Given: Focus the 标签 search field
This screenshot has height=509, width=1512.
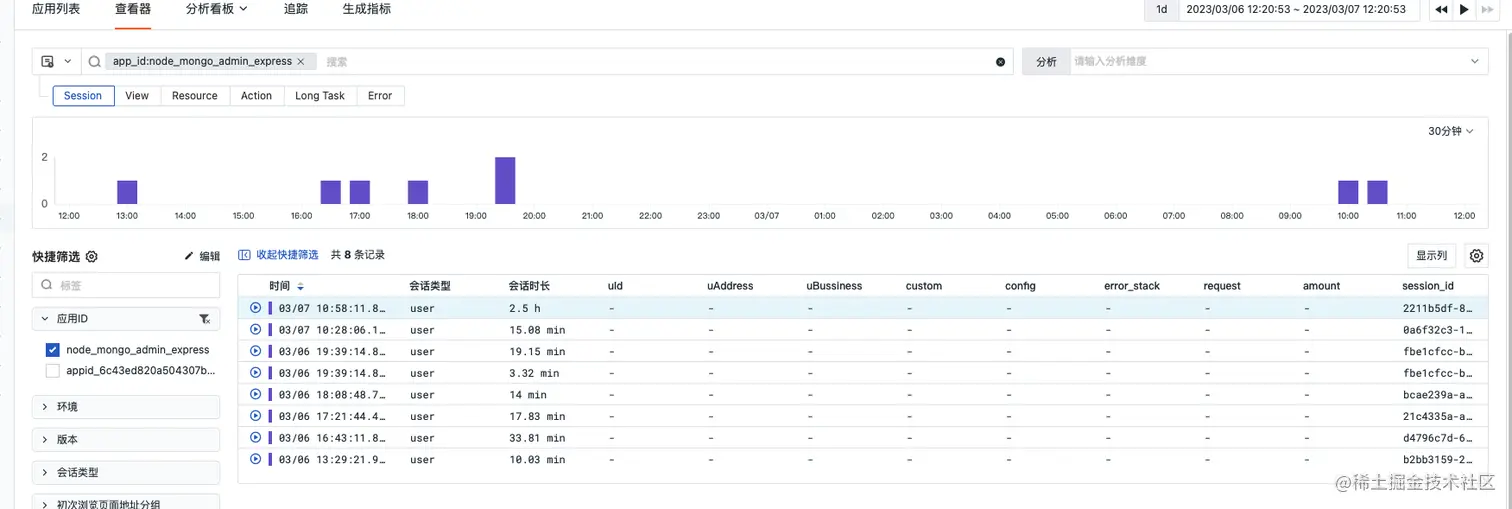Looking at the screenshot, I should coord(126,285).
